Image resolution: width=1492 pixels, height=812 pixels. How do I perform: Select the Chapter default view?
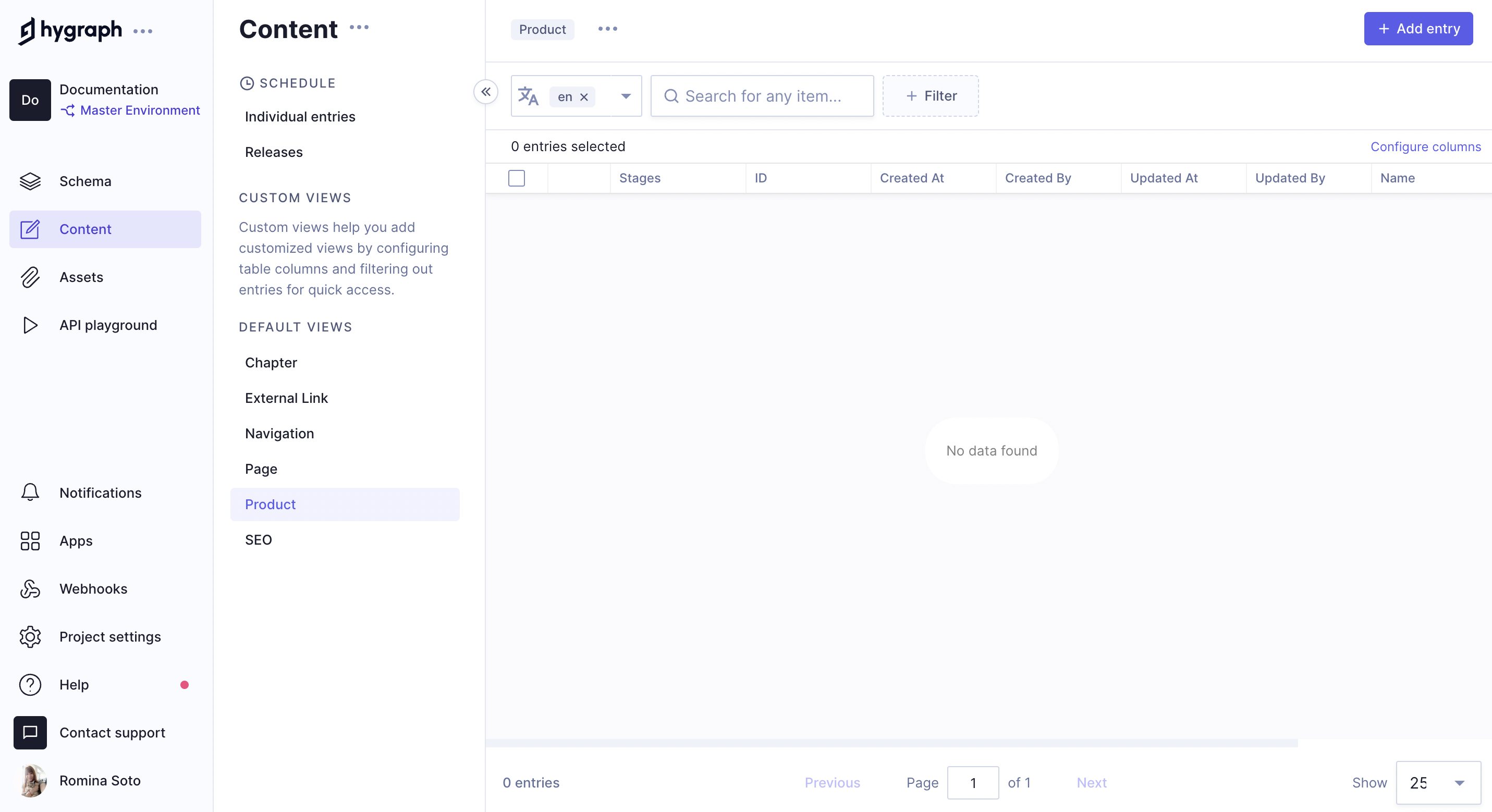[271, 363]
